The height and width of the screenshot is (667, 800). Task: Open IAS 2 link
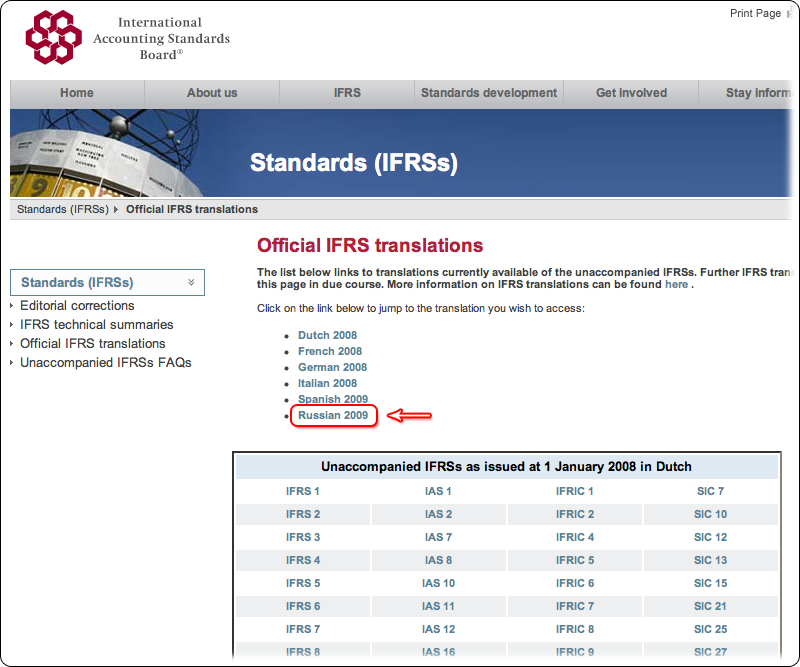point(438,514)
